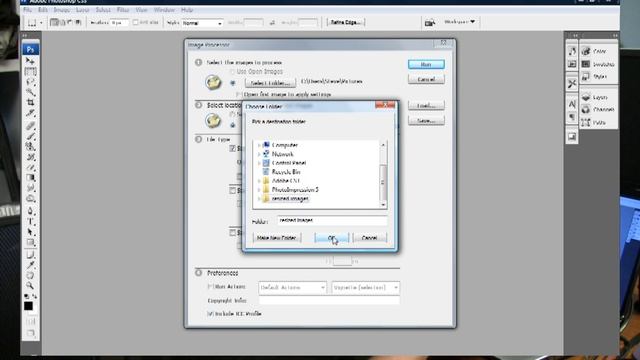The width and height of the screenshot is (640, 360).
Task: Open the Filter menu
Action: point(123,10)
